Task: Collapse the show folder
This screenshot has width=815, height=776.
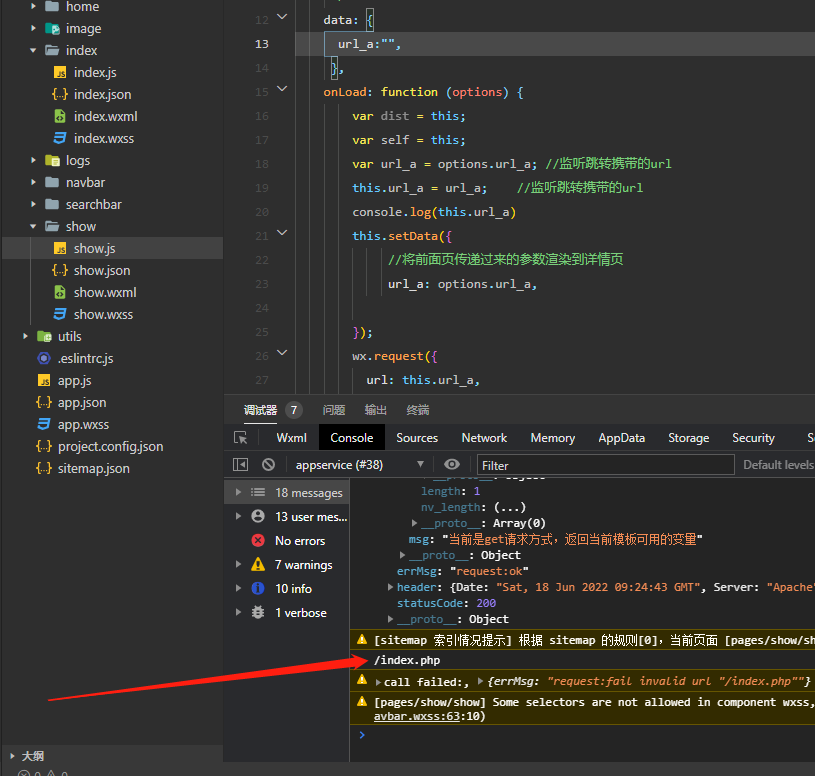Action: click(x=33, y=226)
